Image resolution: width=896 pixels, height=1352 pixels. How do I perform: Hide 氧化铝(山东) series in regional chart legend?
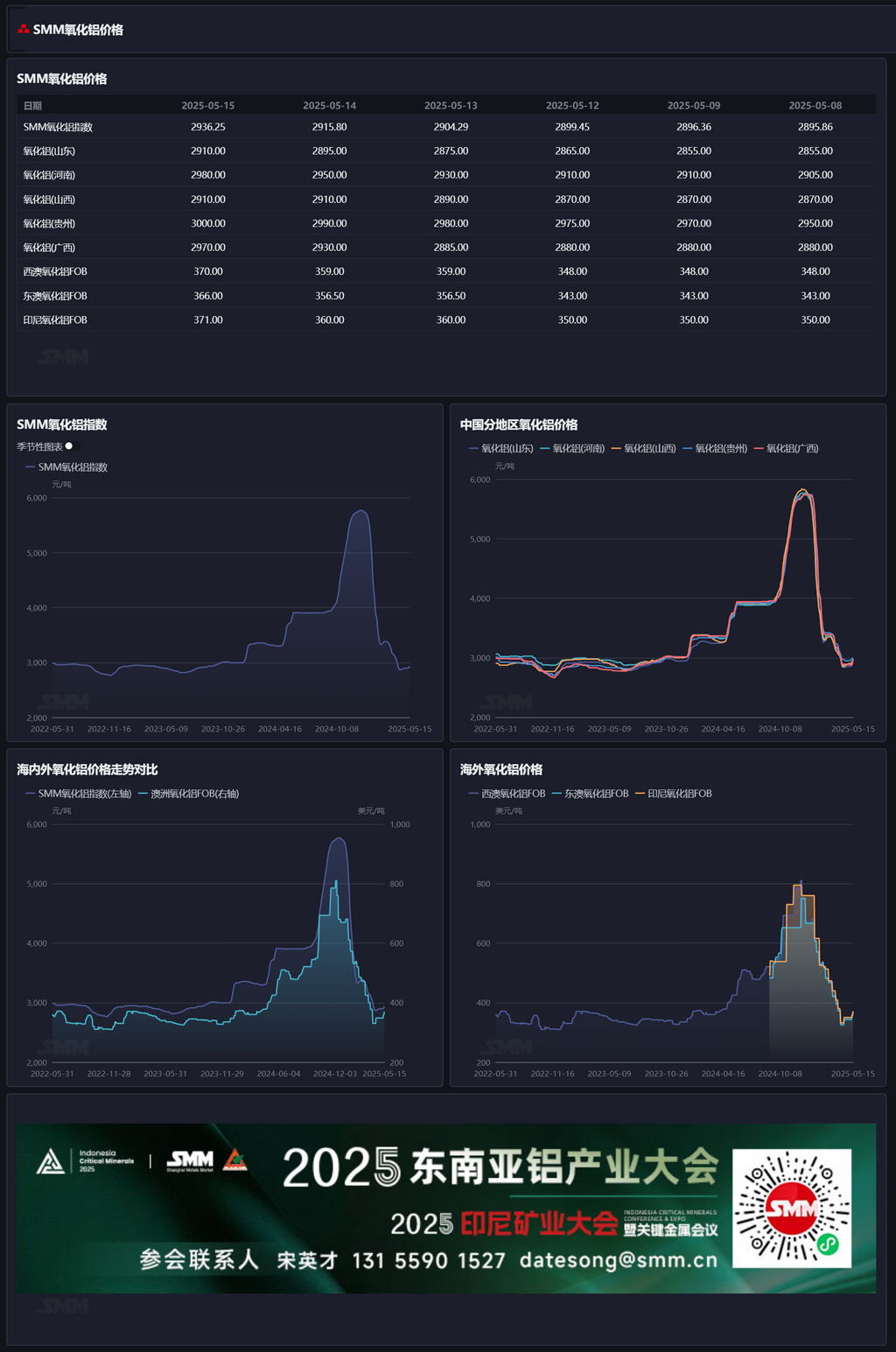point(501,449)
